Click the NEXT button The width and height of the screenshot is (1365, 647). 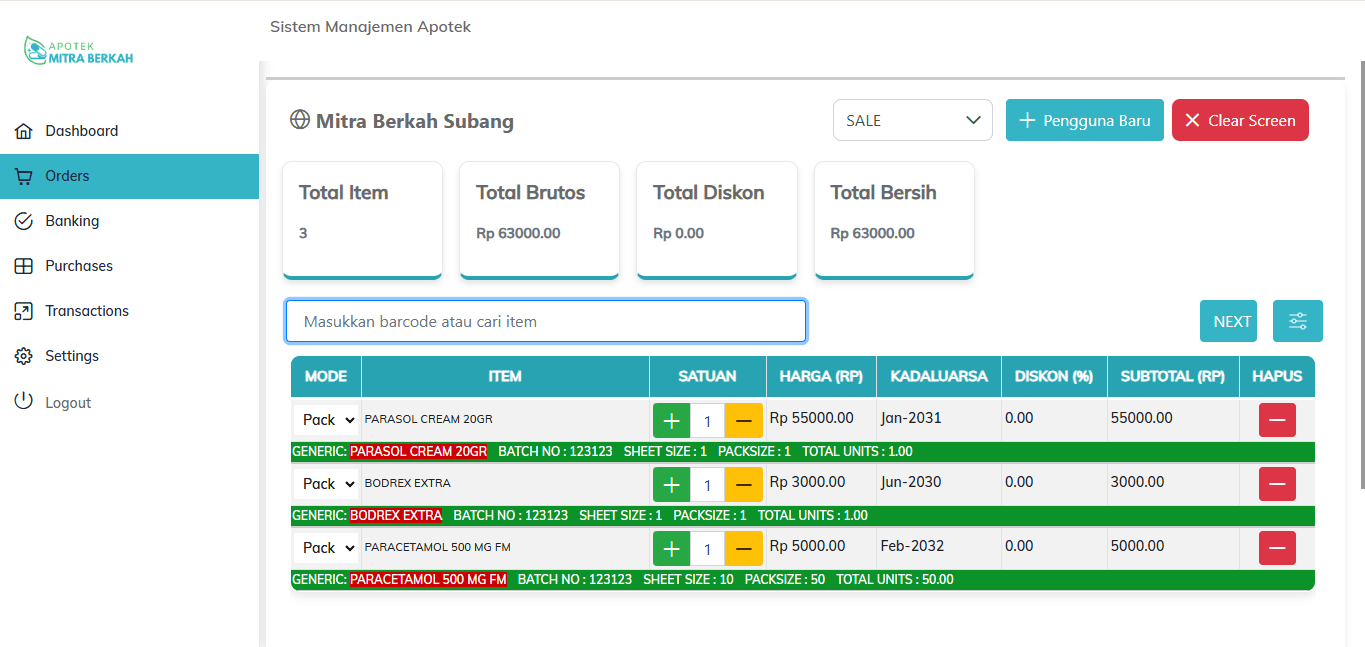[1231, 321]
